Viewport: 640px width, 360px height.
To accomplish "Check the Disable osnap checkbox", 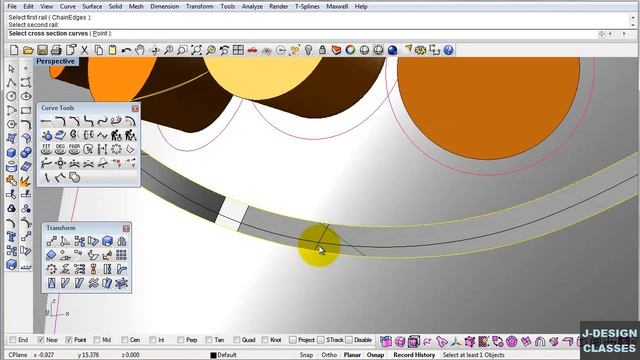I will pos(349,340).
